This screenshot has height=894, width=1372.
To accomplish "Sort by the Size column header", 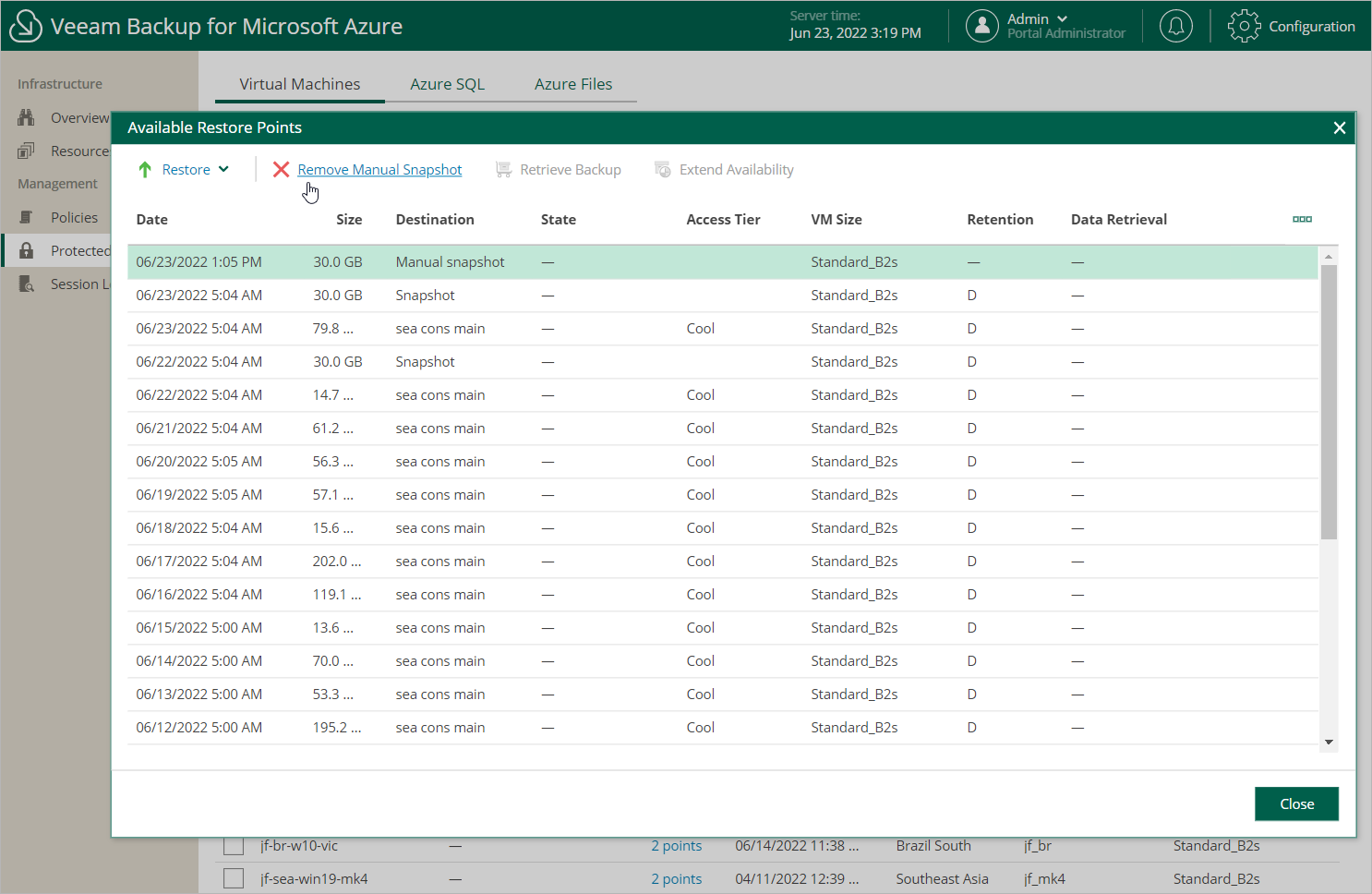I will [x=349, y=220].
